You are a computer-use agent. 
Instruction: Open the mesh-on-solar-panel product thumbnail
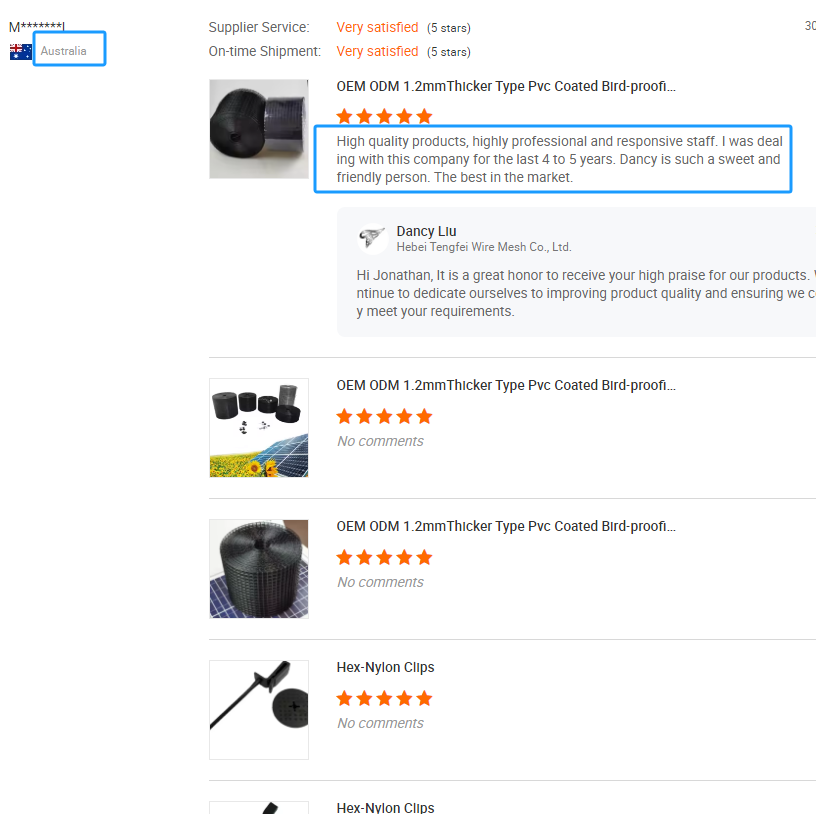(259, 569)
